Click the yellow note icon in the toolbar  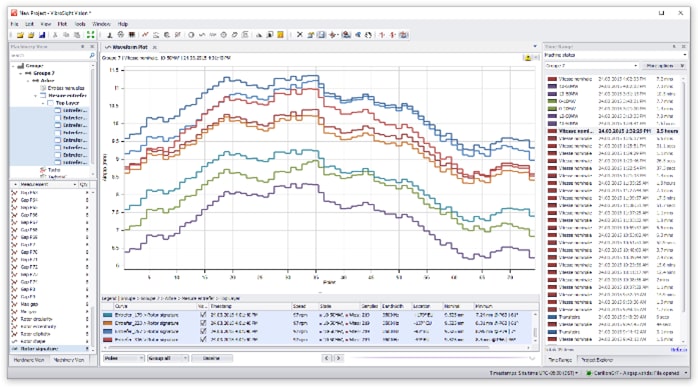pyautogui.click(x=280, y=35)
